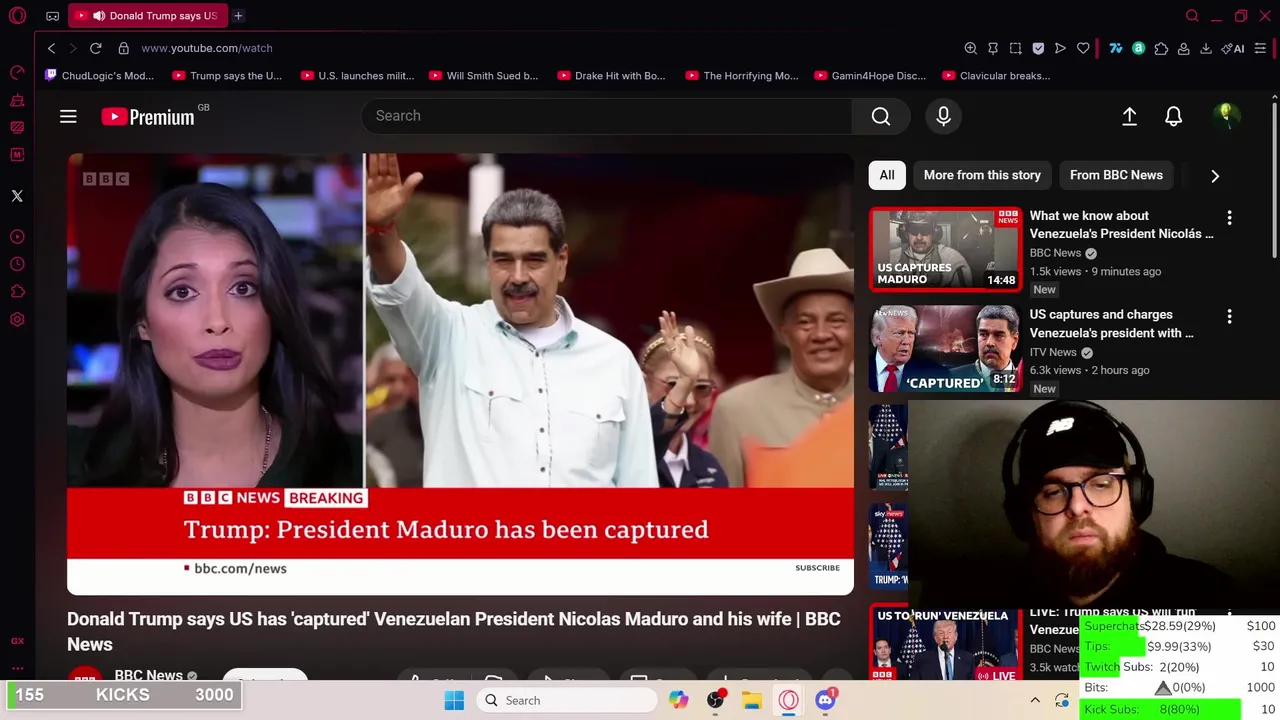Open 'U.S. launches milit...' bookmark
Image resolution: width=1280 pixels, height=720 pixels.
(x=357, y=76)
